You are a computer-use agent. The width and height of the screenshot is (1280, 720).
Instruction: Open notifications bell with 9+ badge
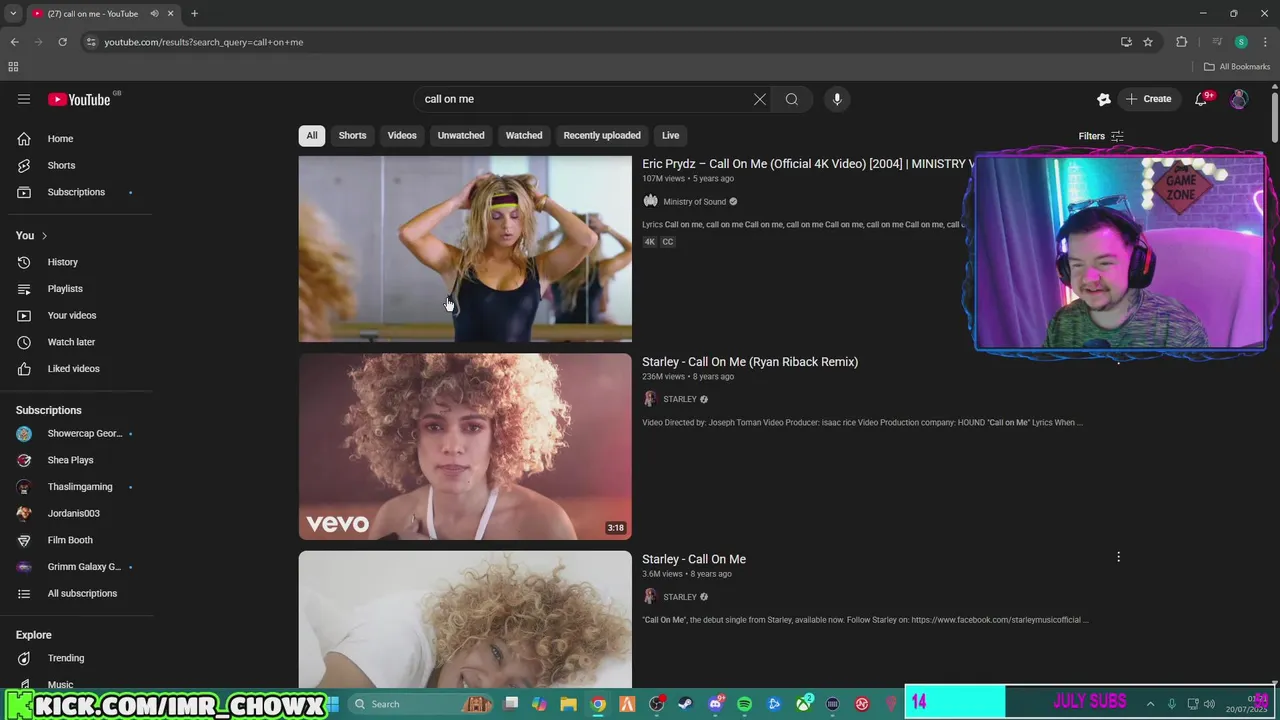pyautogui.click(x=1202, y=99)
